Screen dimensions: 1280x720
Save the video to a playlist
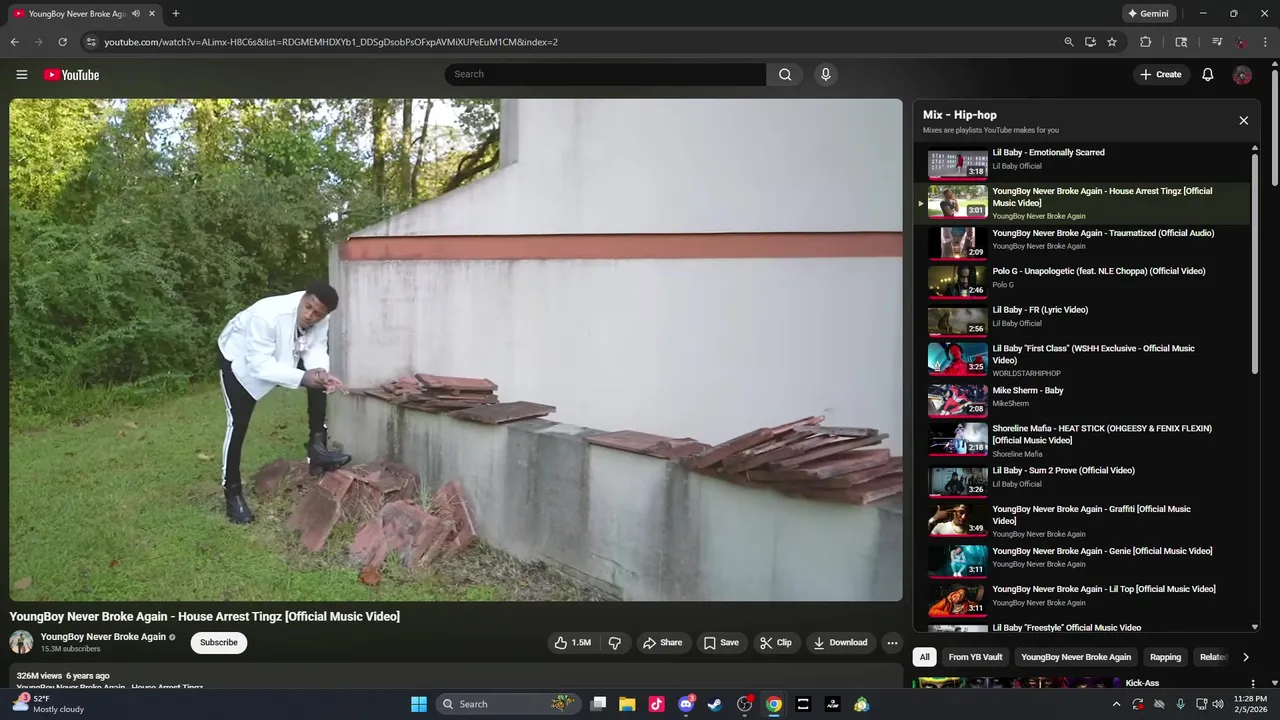[721, 643]
